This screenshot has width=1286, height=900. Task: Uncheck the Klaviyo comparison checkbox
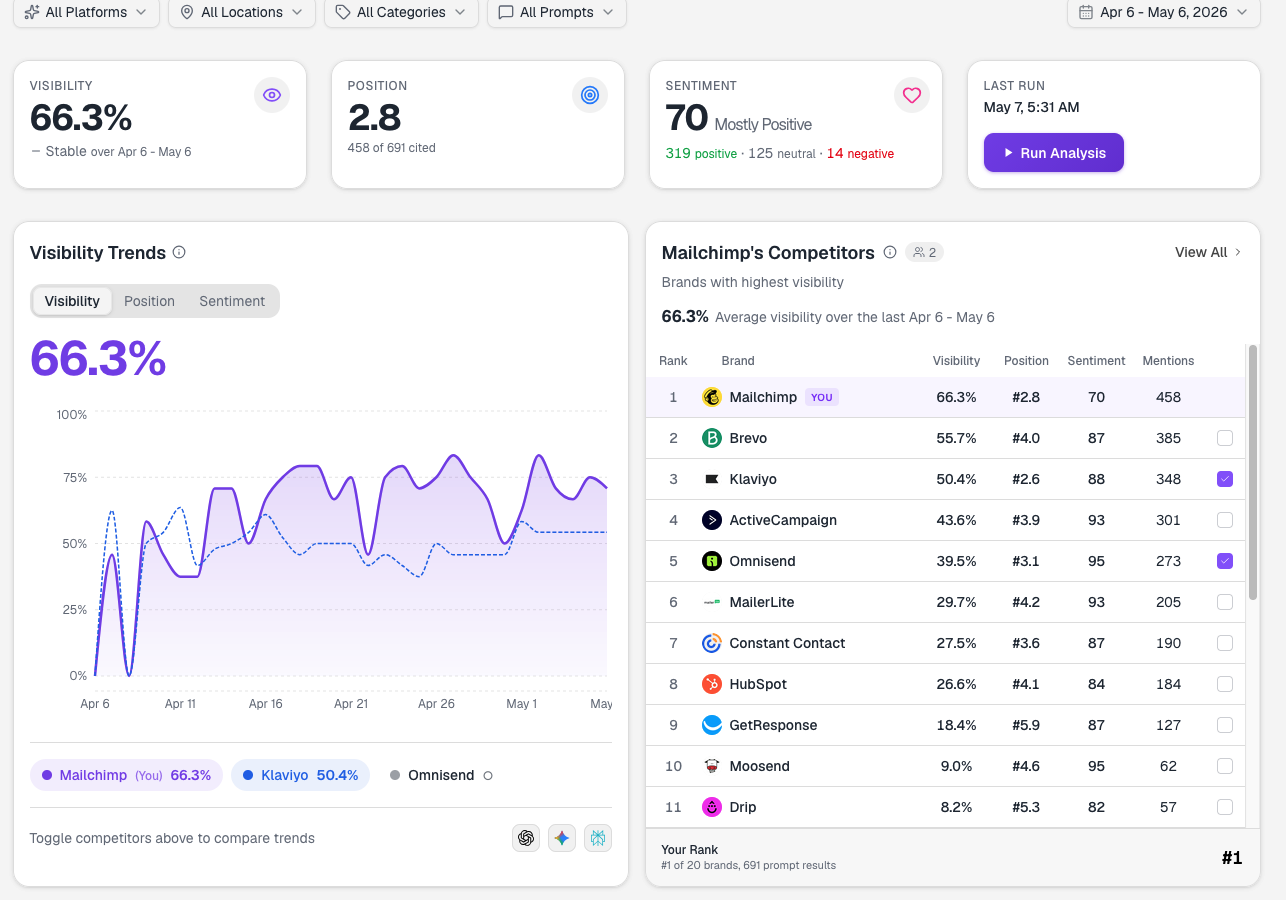tap(1225, 479)
